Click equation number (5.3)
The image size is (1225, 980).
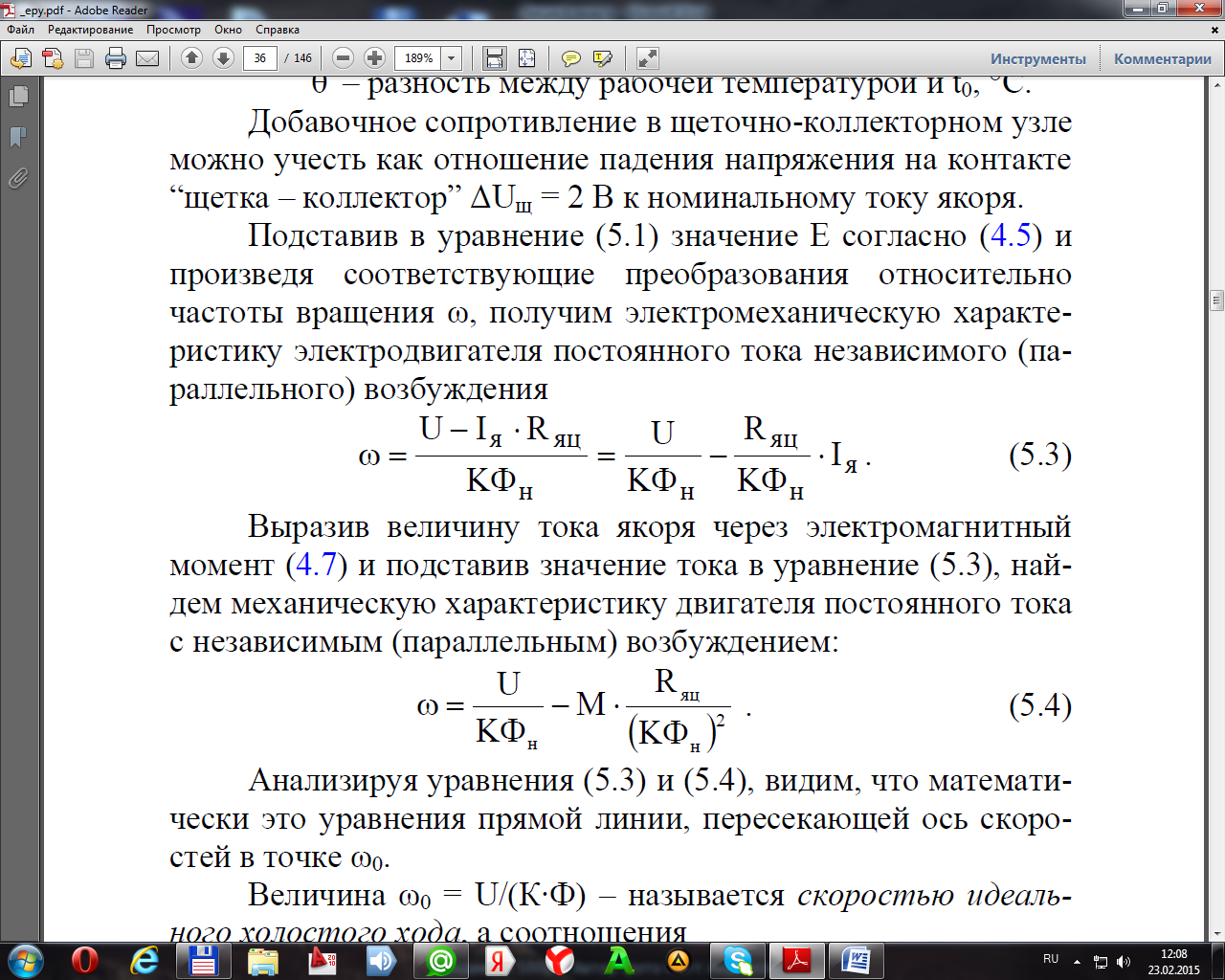pyautogui.click(x=1040, y=455)
